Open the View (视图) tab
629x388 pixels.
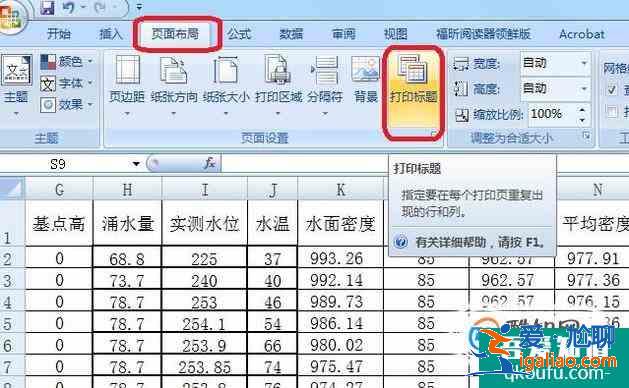[396, 34]
